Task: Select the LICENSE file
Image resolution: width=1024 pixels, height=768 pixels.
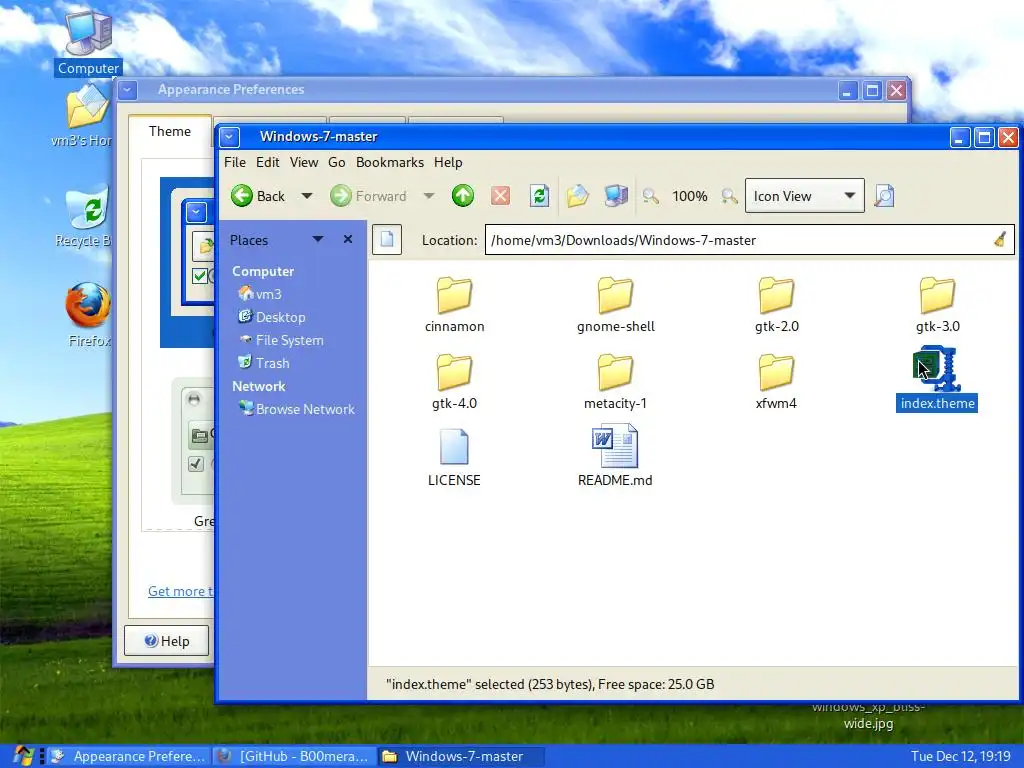Action: coord(455,458)
